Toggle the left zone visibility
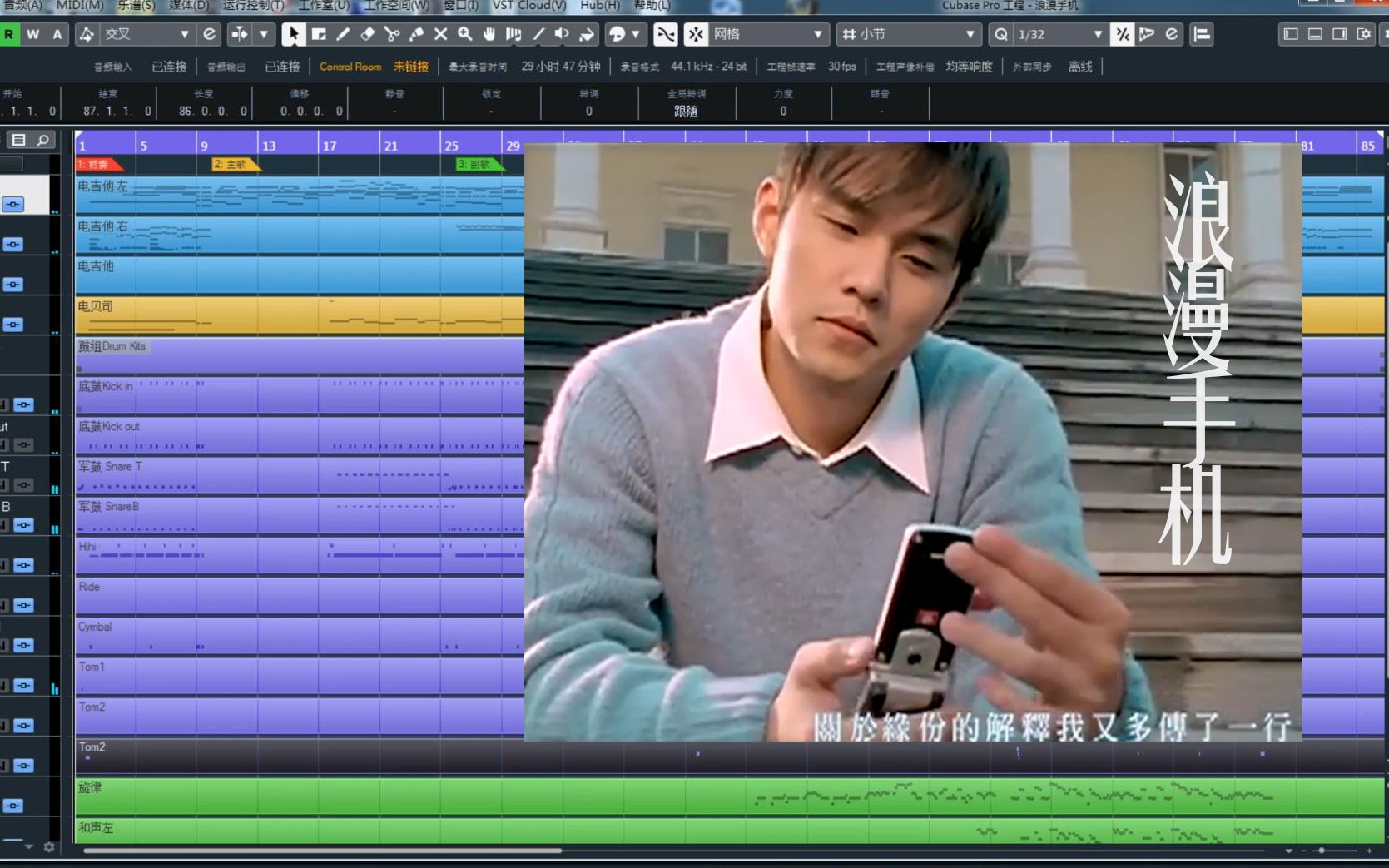 coord(1291,34)
